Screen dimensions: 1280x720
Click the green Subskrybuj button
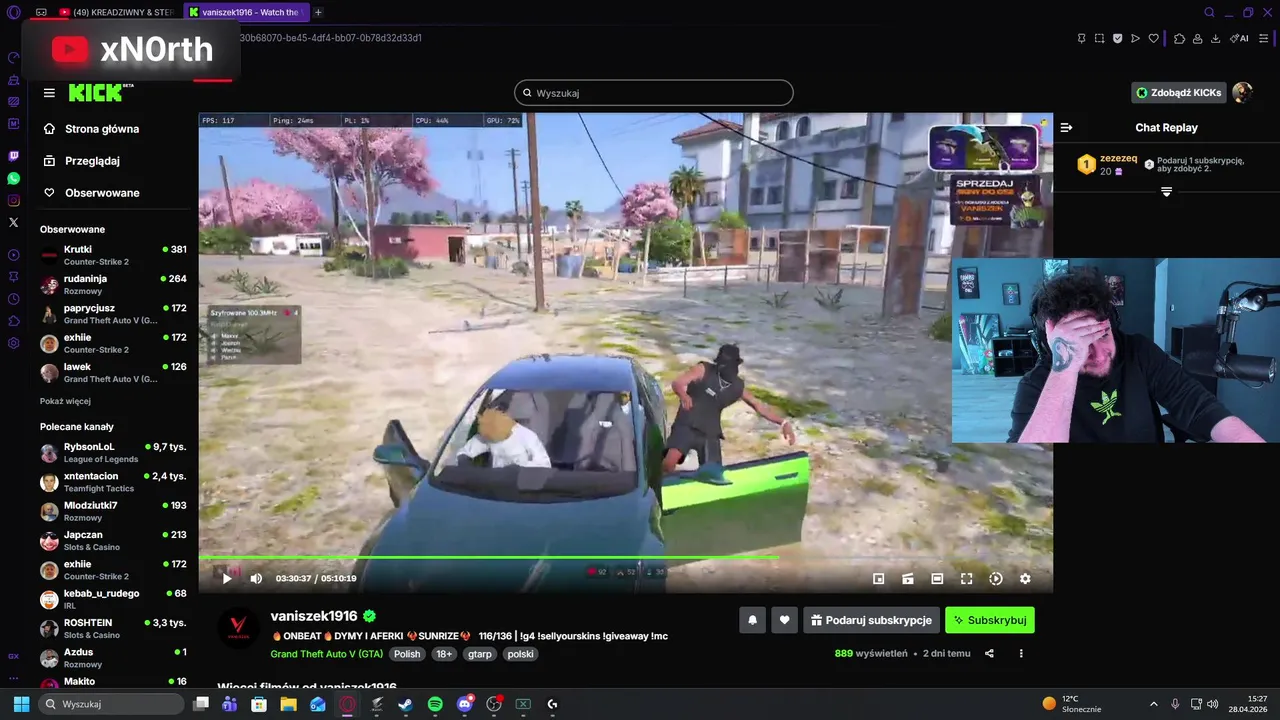[990, 620]
